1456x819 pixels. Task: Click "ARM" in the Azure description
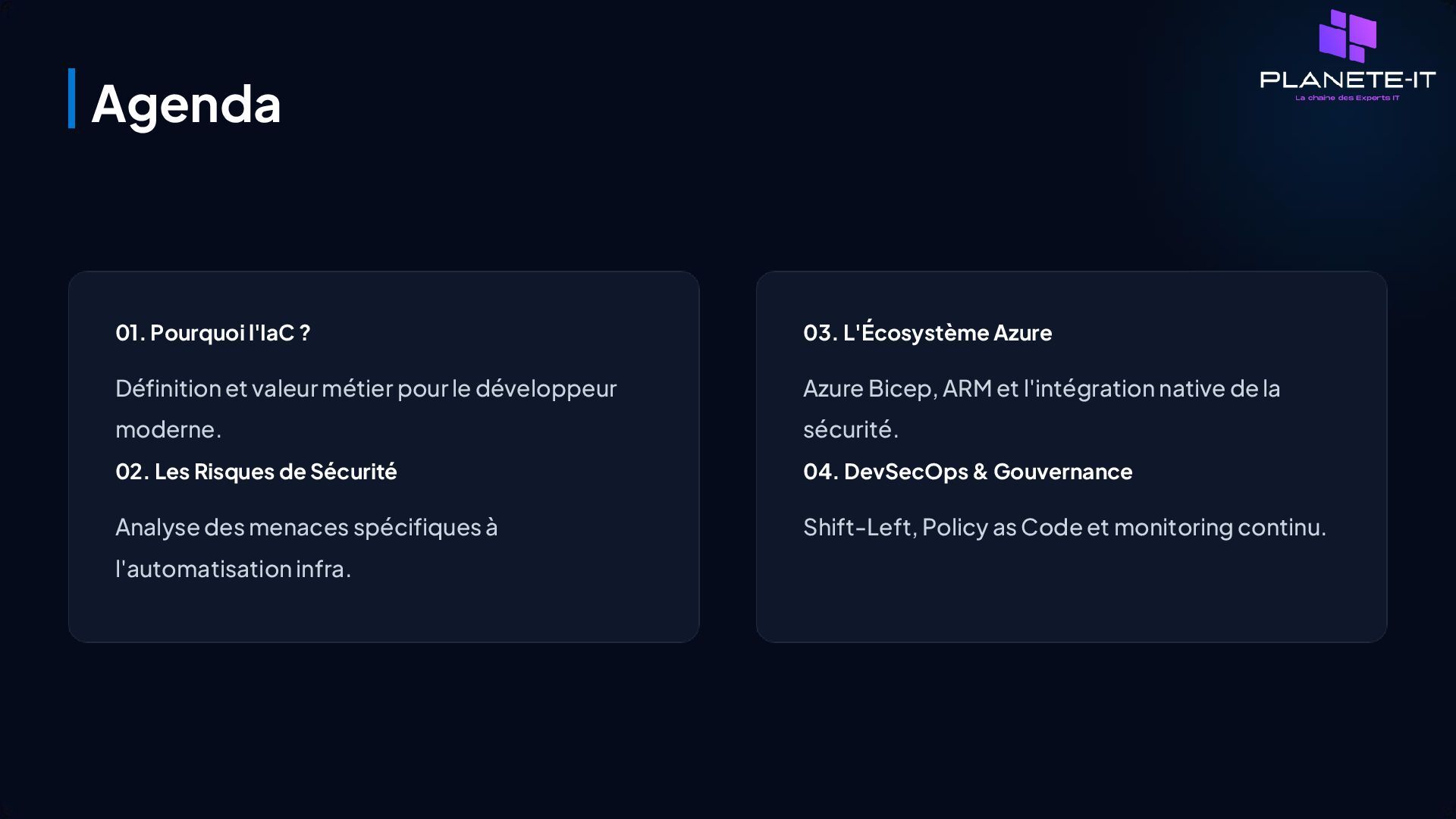(x=967, y=388)
